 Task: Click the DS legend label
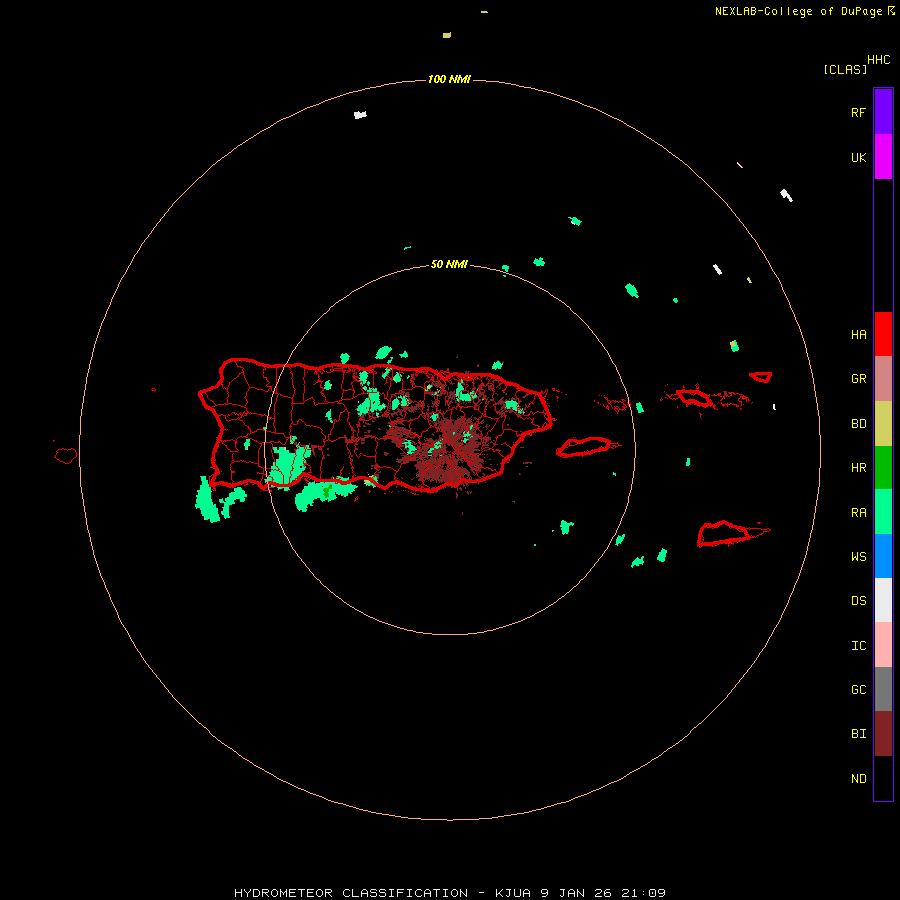(858, 601)
